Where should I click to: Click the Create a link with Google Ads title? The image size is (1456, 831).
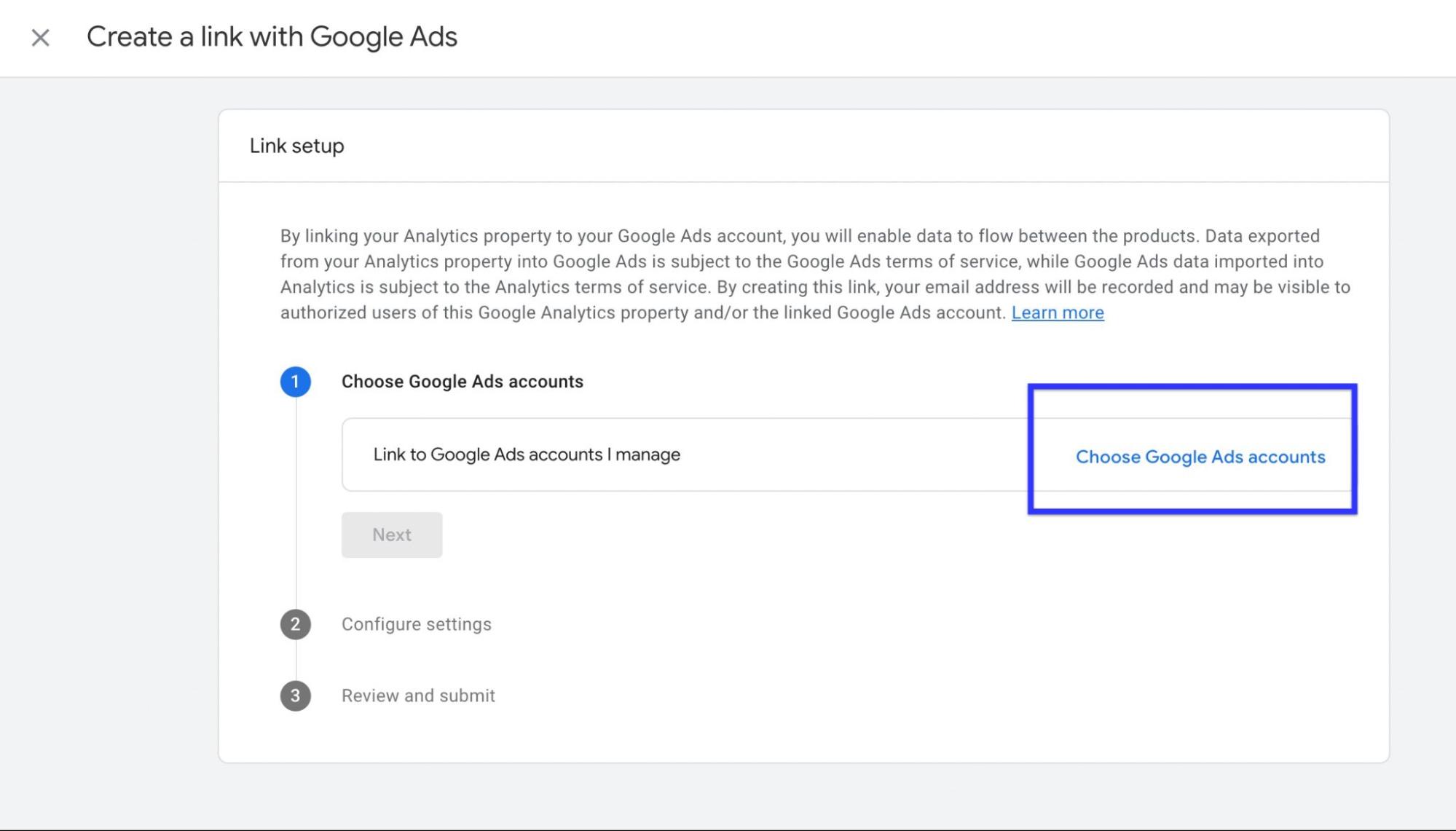pos(272,37)
